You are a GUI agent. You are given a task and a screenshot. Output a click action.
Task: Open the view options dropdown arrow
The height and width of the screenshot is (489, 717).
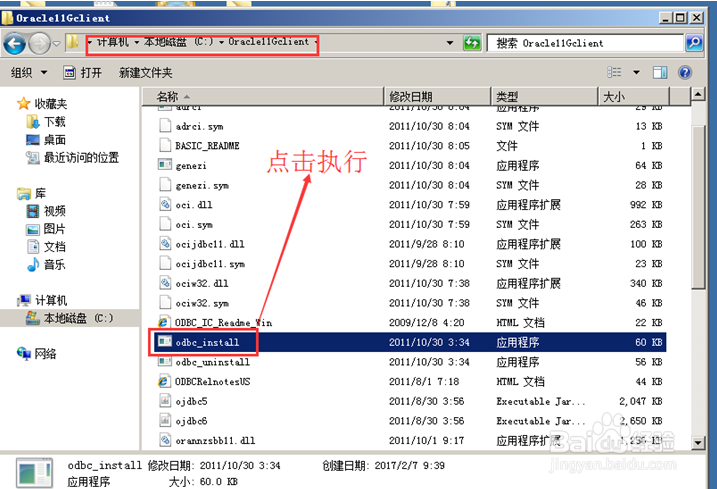(x=636, y=72)
